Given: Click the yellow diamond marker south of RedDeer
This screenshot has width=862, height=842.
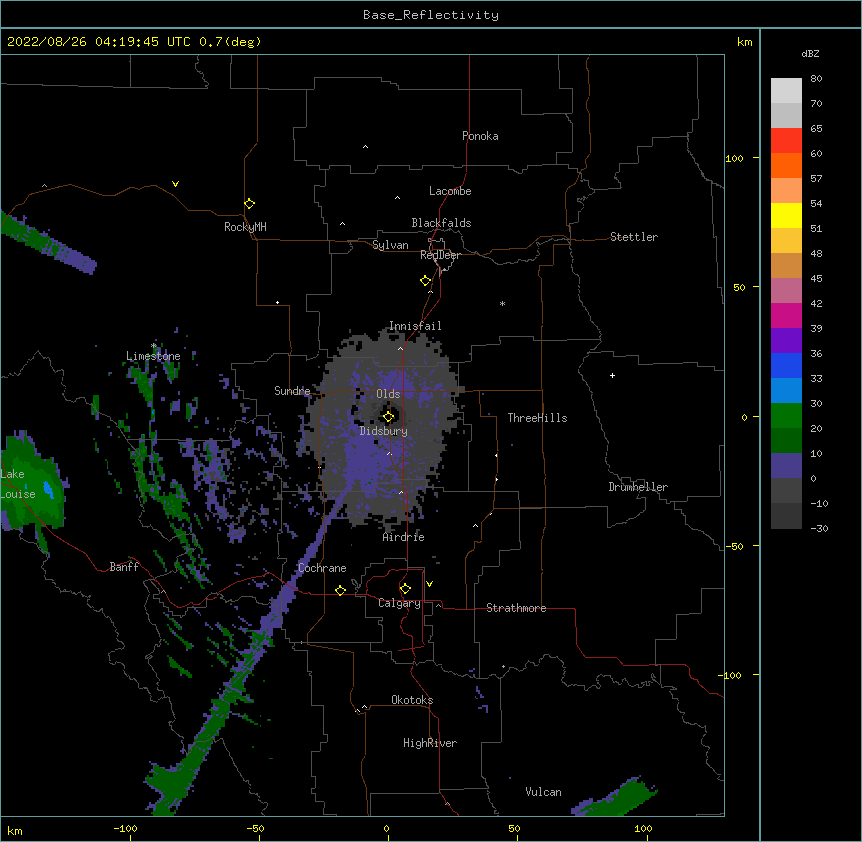Looking at the screenshot, I should point(426,281).
